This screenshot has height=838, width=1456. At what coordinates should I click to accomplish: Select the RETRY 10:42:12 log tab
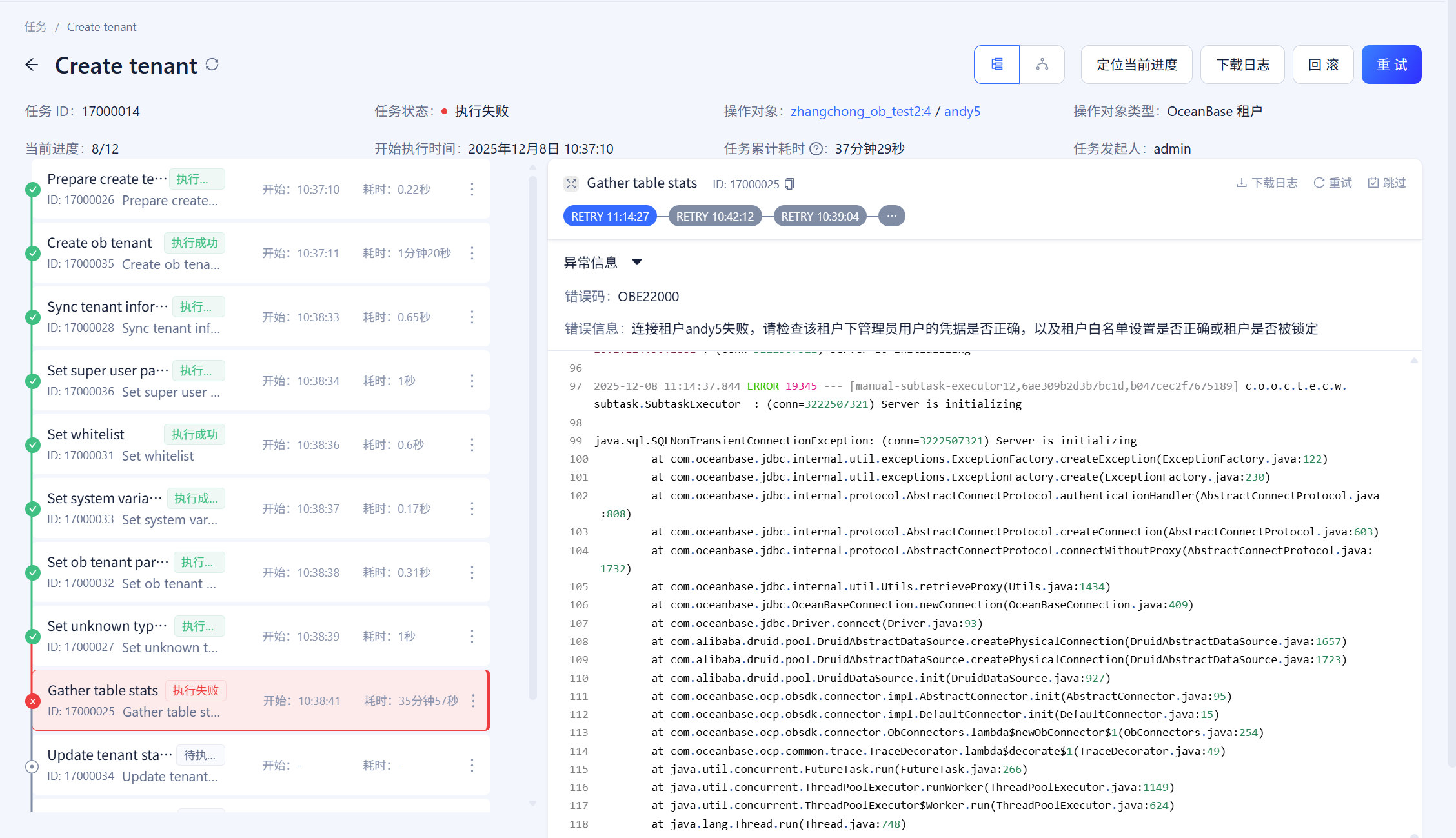tap(714, 216)
